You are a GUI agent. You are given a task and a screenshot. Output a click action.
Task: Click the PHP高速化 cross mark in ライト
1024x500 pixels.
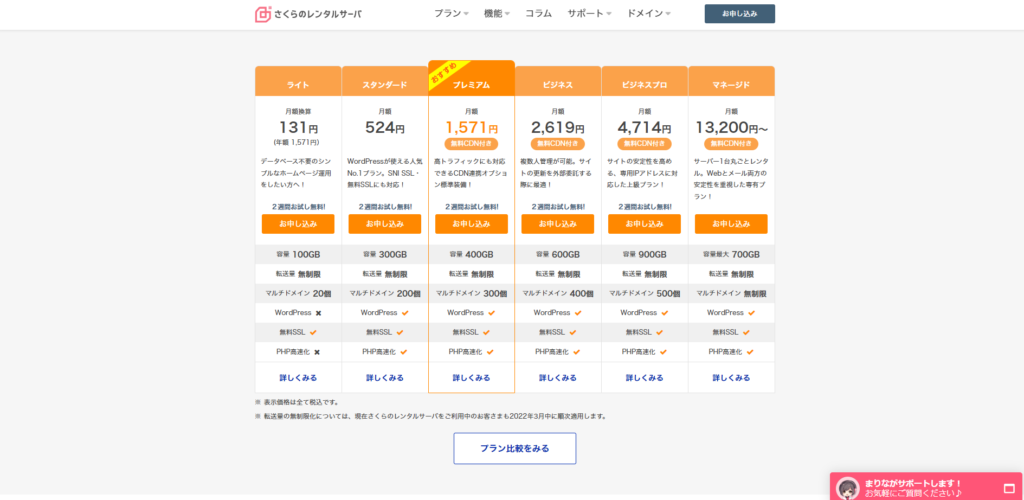[317, 352]
